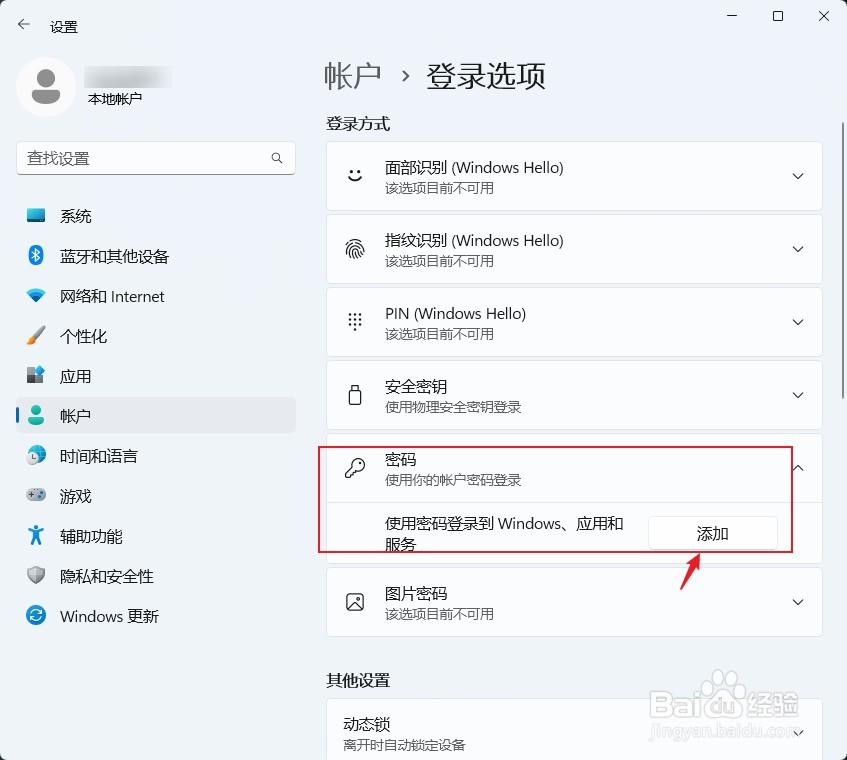
Task: Click the Bluetooth icon in sidebar
Action: coord(36,255)
